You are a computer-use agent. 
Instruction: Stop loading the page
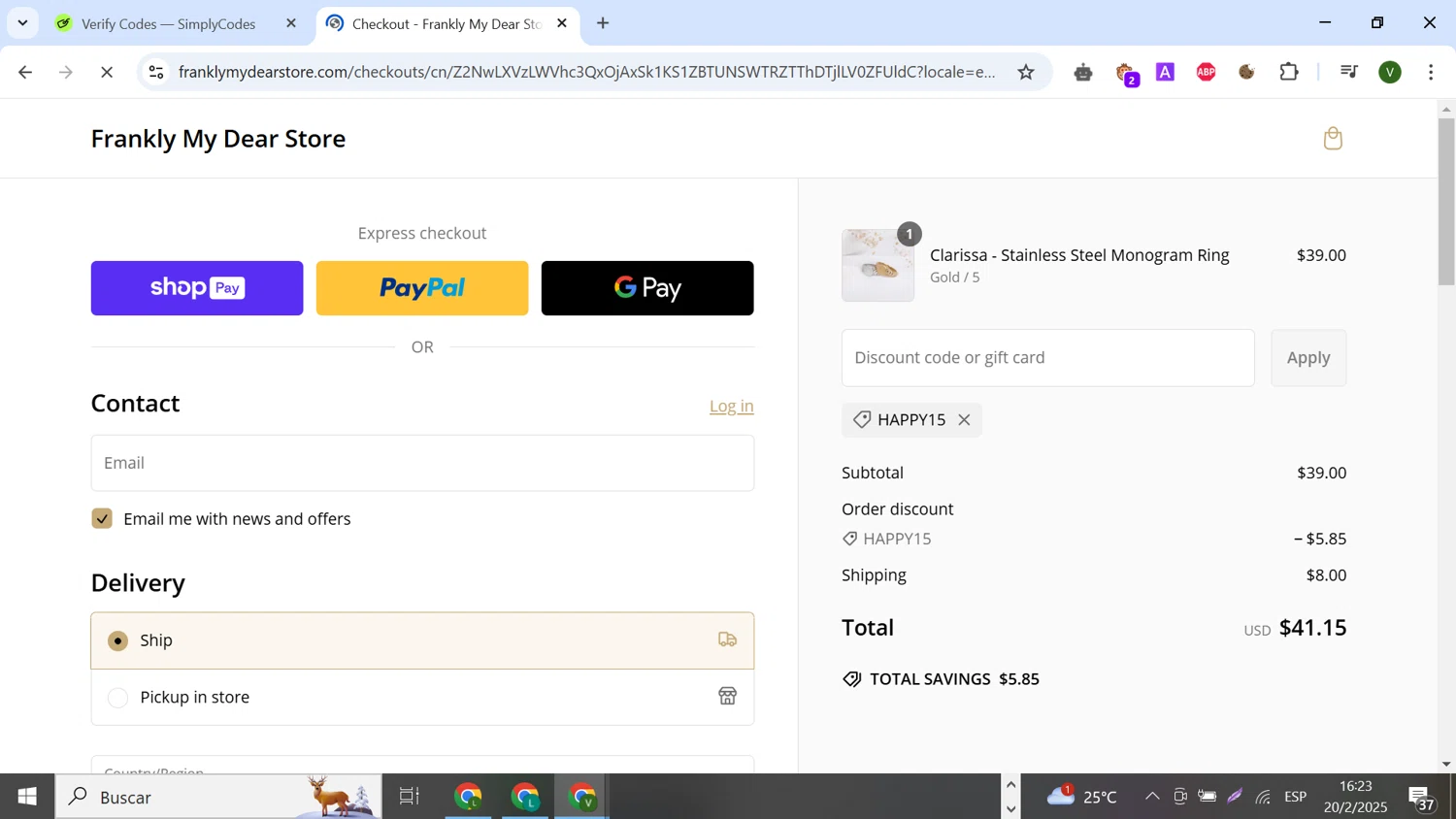pyautogui.click(x=107, y=72)
